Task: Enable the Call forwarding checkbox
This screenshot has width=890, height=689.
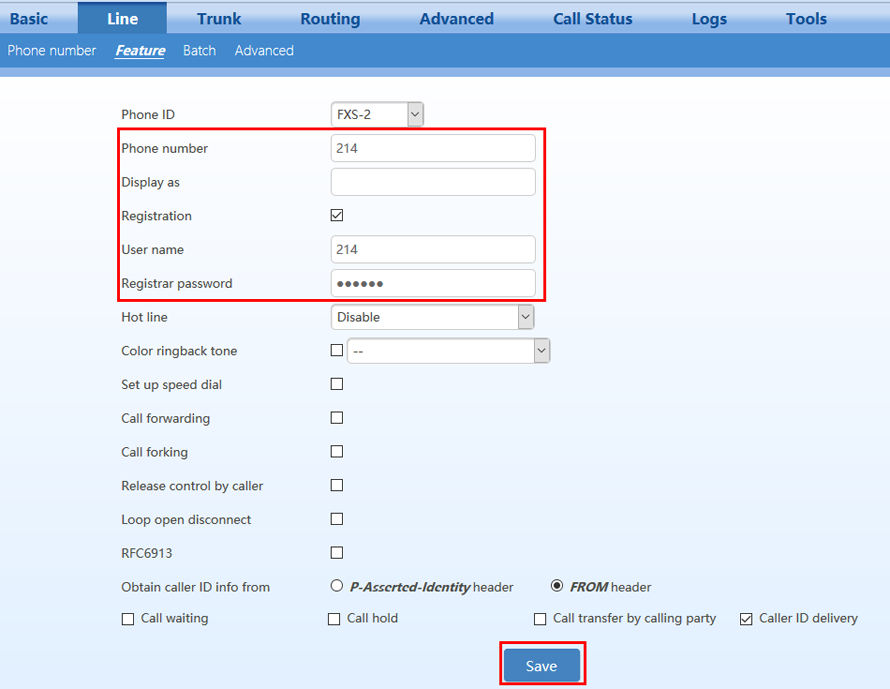Action: [337, 418]
